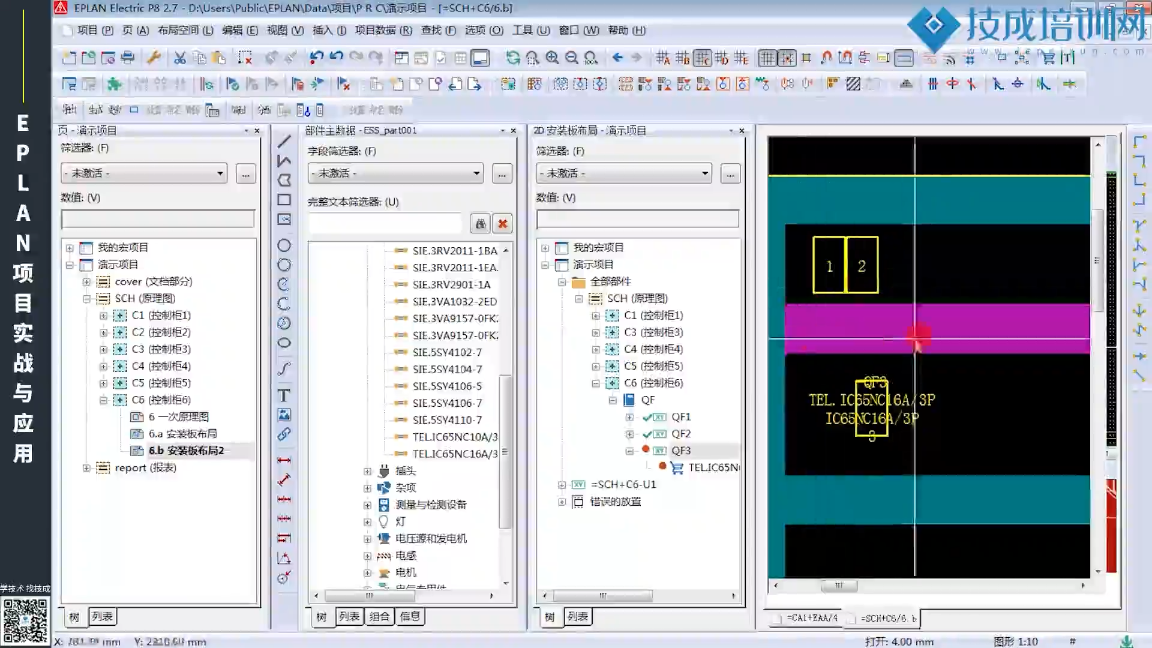Screen dimensions: 1152x648
Task: Select the Polygon drawing tool
Action: [284, 180]
